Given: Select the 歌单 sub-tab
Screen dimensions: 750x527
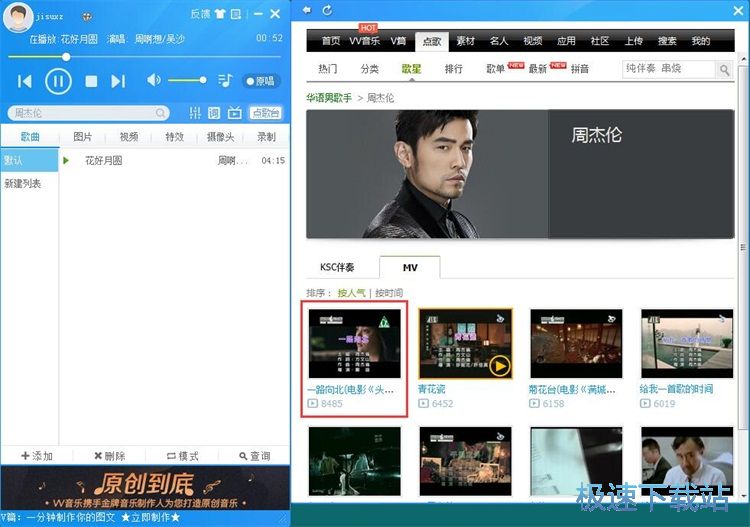Looking at the screenshot, I should coord(496,69).
